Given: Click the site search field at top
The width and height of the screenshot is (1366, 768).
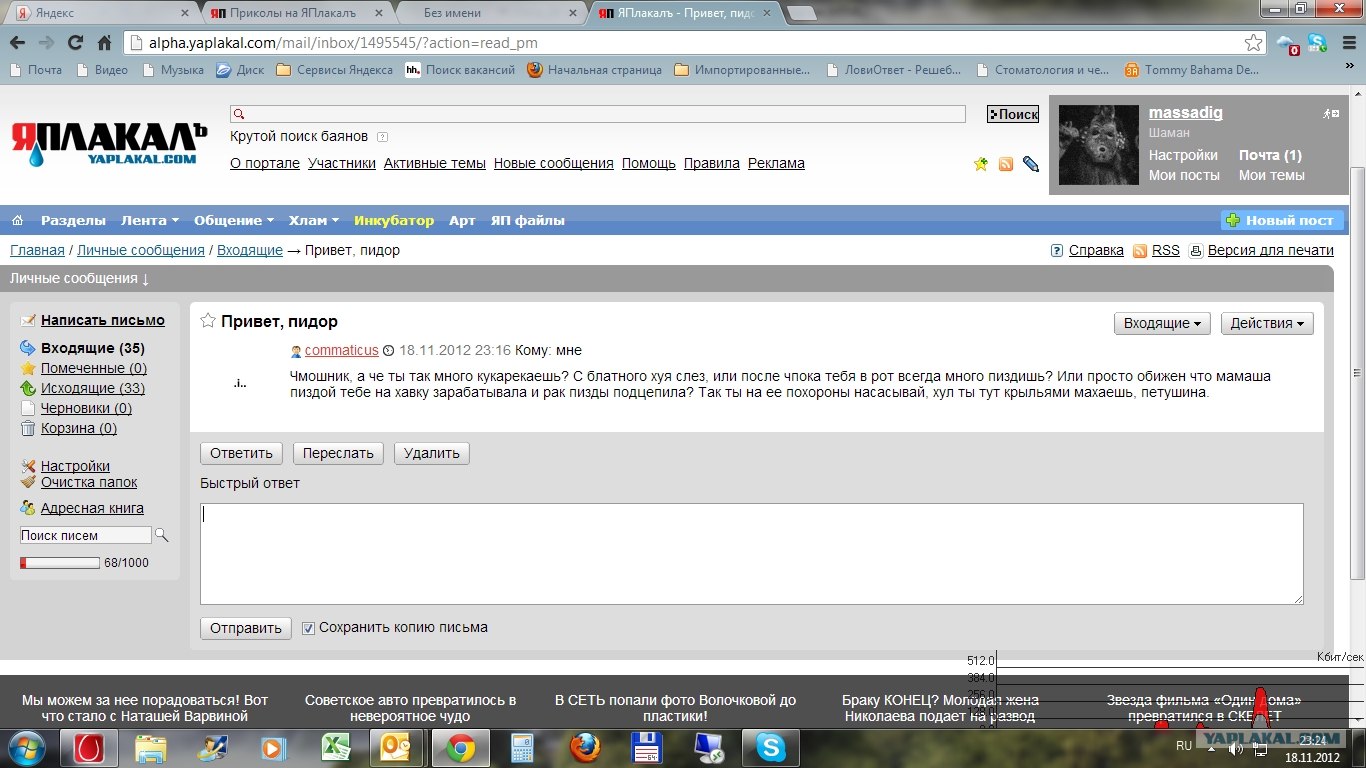Looking at the screenshot, I should click(x=598, y=114).
